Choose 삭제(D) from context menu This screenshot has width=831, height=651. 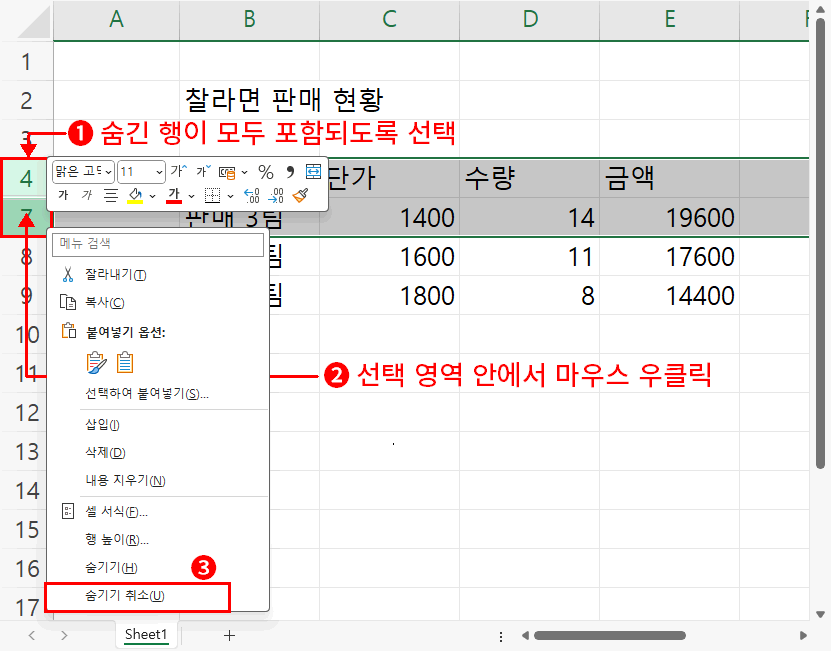click(x=158, y=453)
